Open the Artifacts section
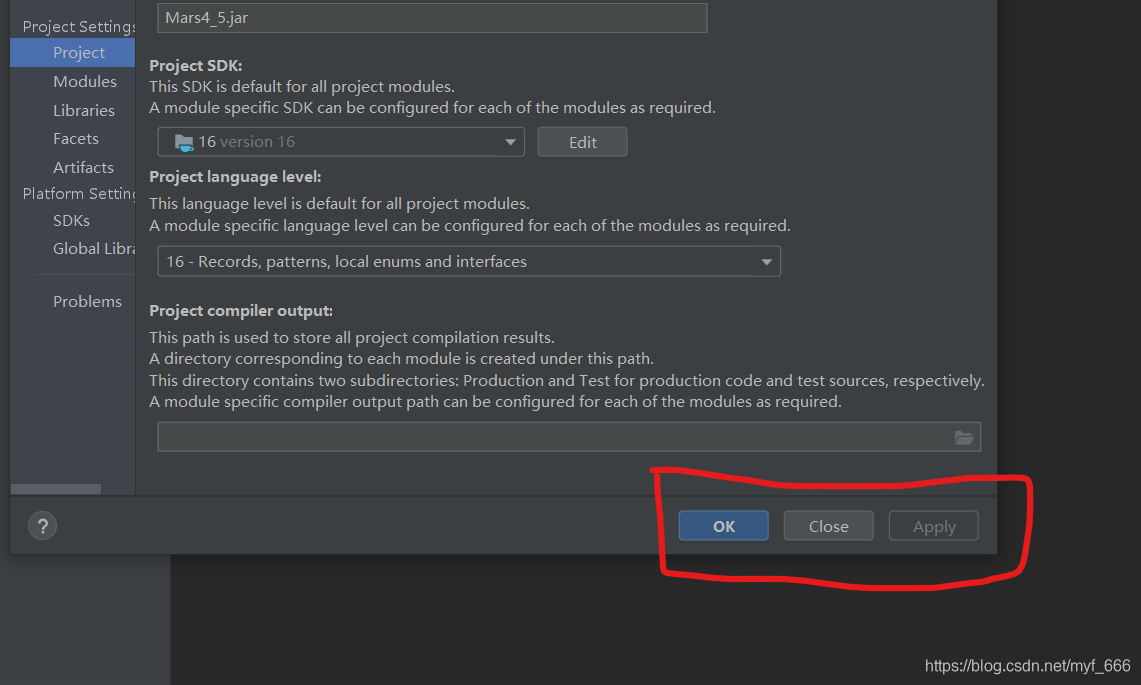This screenshot has height=685, width=1141. point(83,167)
